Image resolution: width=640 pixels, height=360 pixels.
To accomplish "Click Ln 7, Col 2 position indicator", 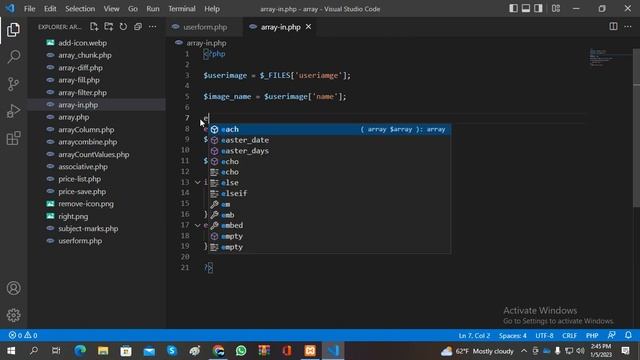I will (474, 336).
